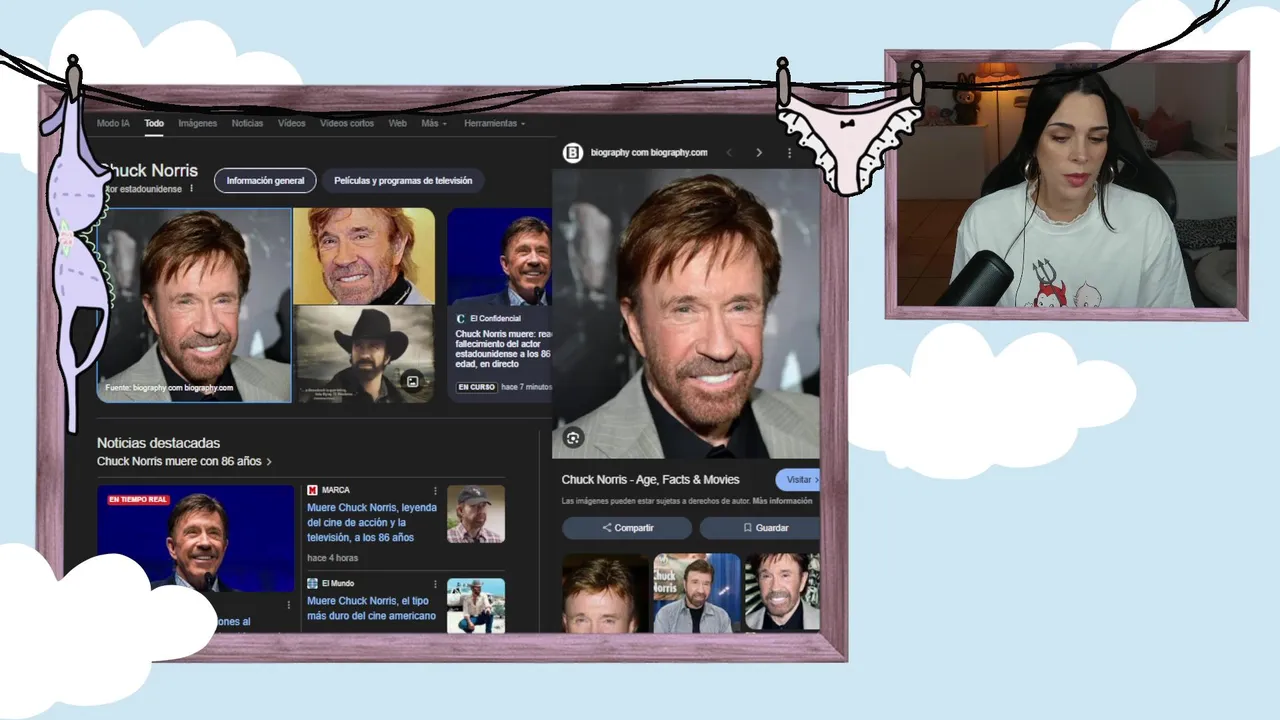Screen dimensions: 1280x720
Task: Open three-dot menu under live news image
Action: (x=289, y=605)
